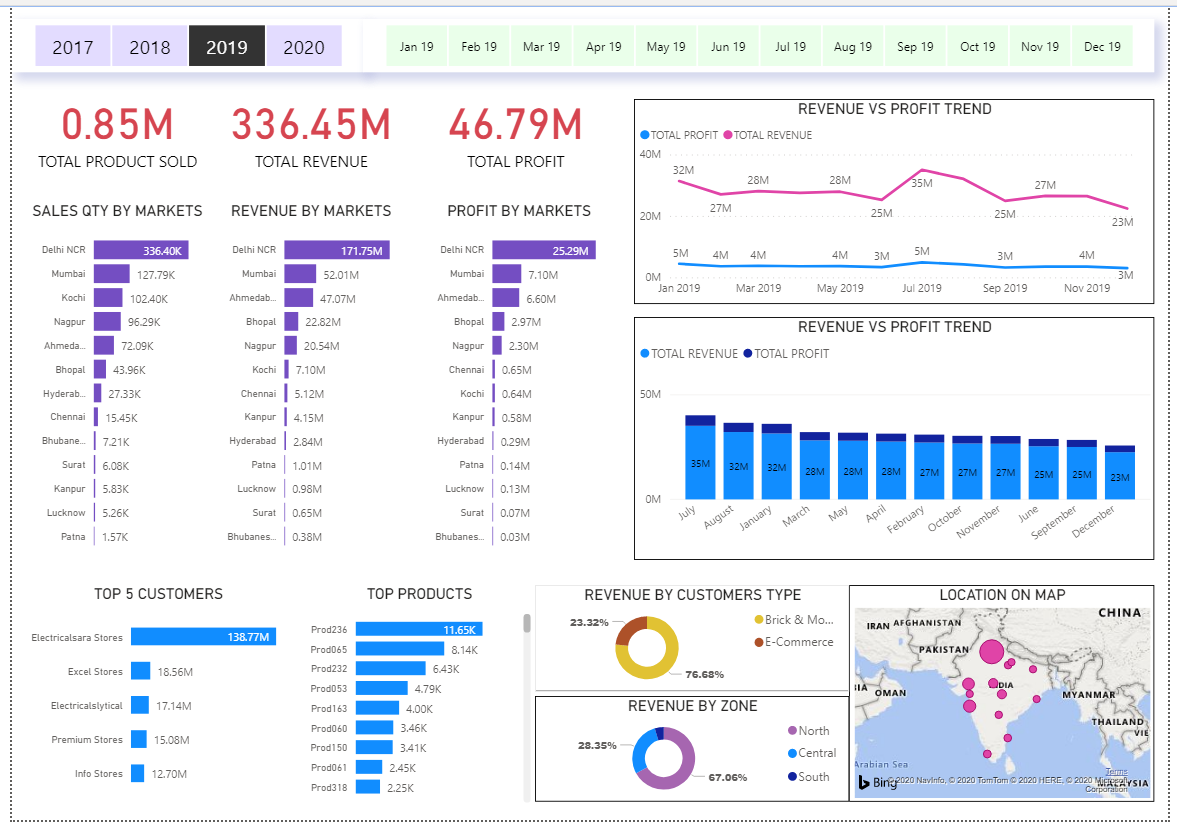Switch to the 2017 year tab
Screen dimensions: 1177x828
pos(72,45)
